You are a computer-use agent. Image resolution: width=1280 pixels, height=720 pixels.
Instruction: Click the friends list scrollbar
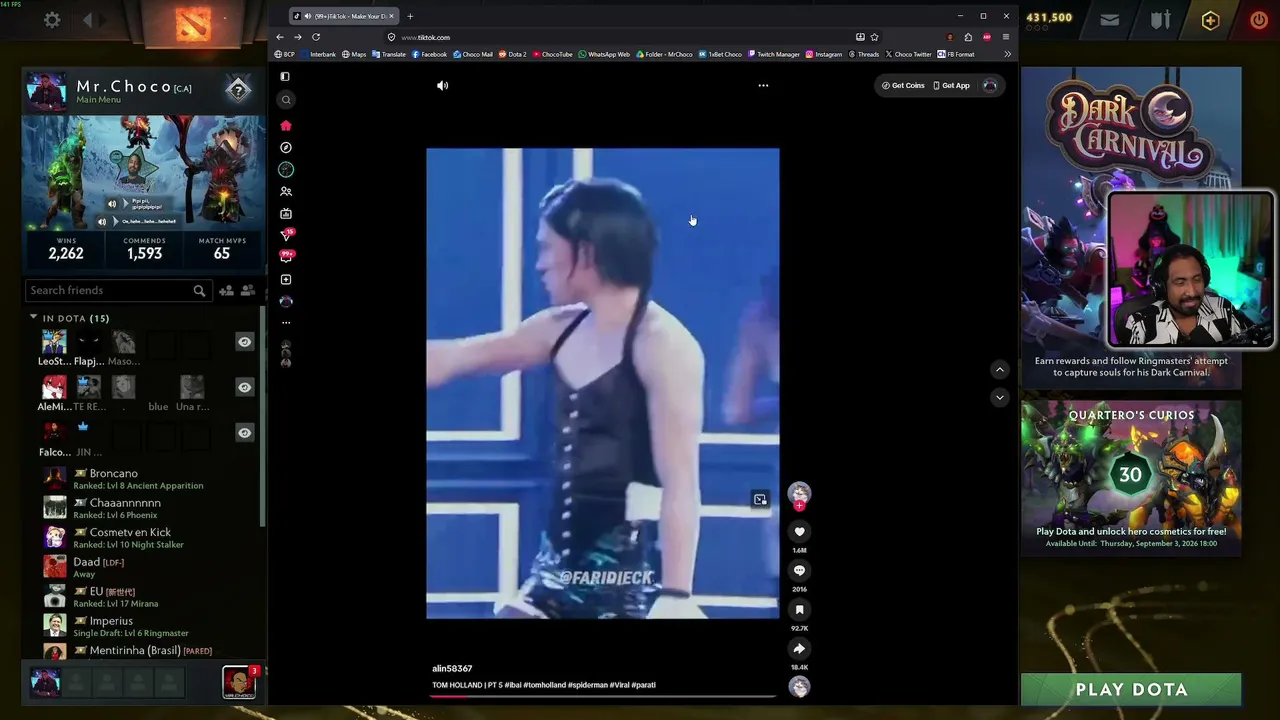point(263,415)
